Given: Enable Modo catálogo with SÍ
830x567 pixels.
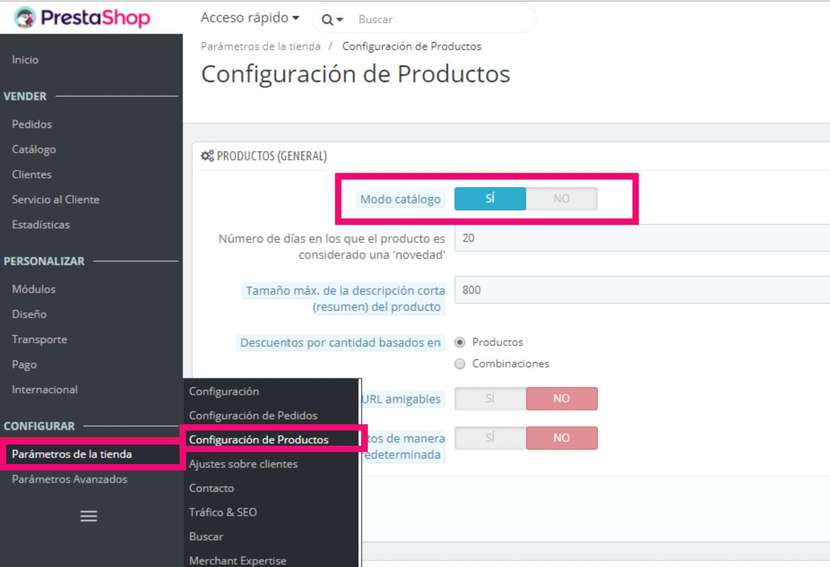Looking at the screenshot, I should (x=490, y=199).
